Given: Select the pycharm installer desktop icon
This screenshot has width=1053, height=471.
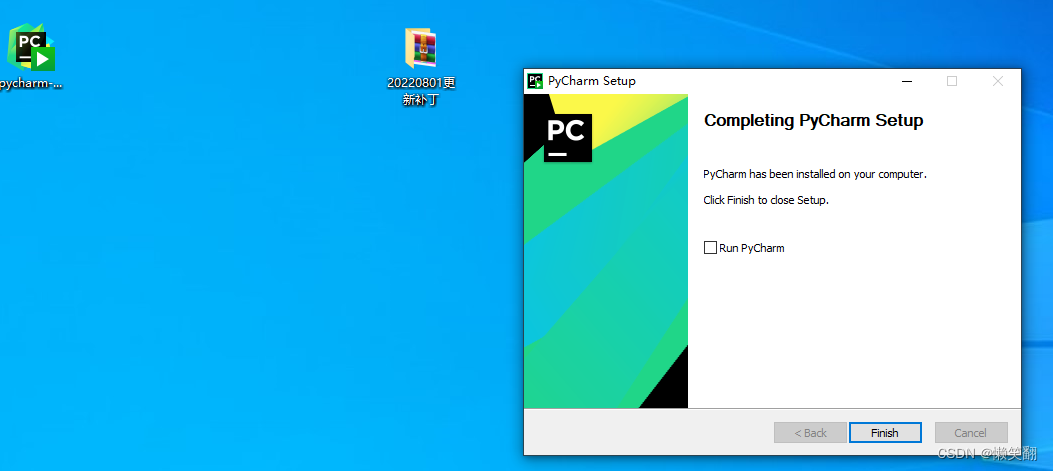Looking at the screenshot, I should pyautogui.click(x=30, y=47).
